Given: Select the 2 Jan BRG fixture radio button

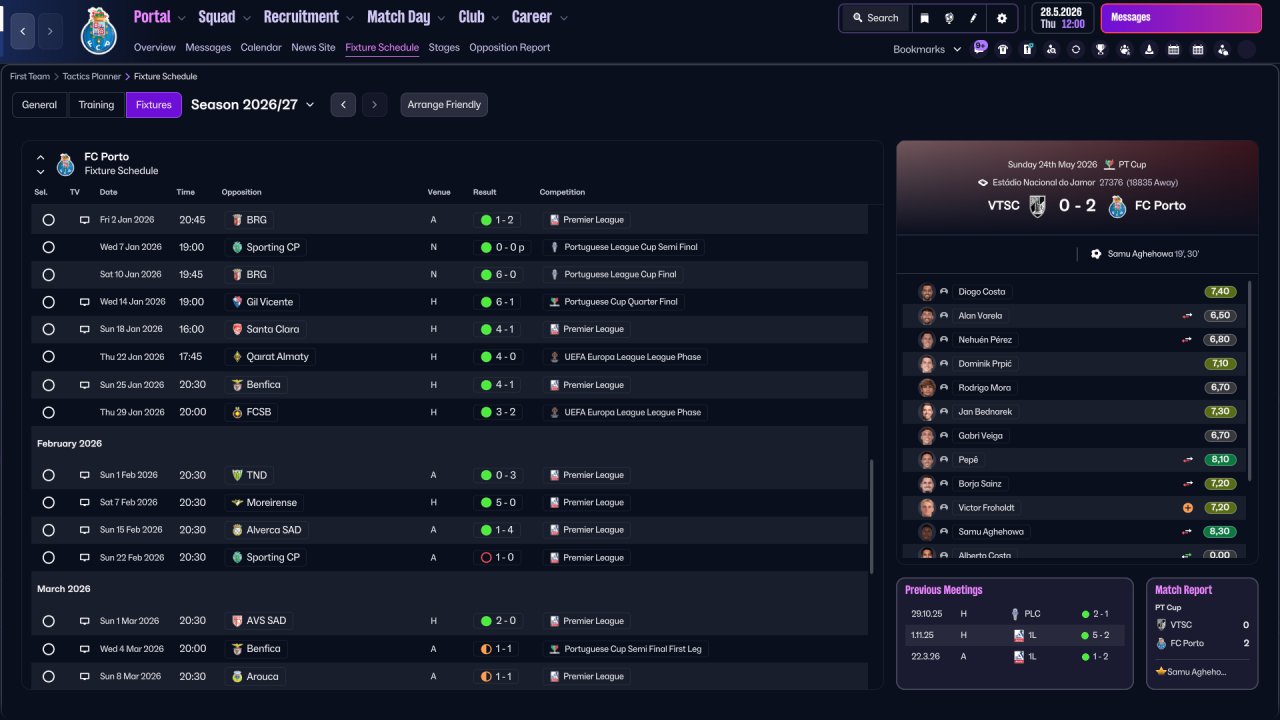Looking at the screenshot, I should click(x=48, y=220).
